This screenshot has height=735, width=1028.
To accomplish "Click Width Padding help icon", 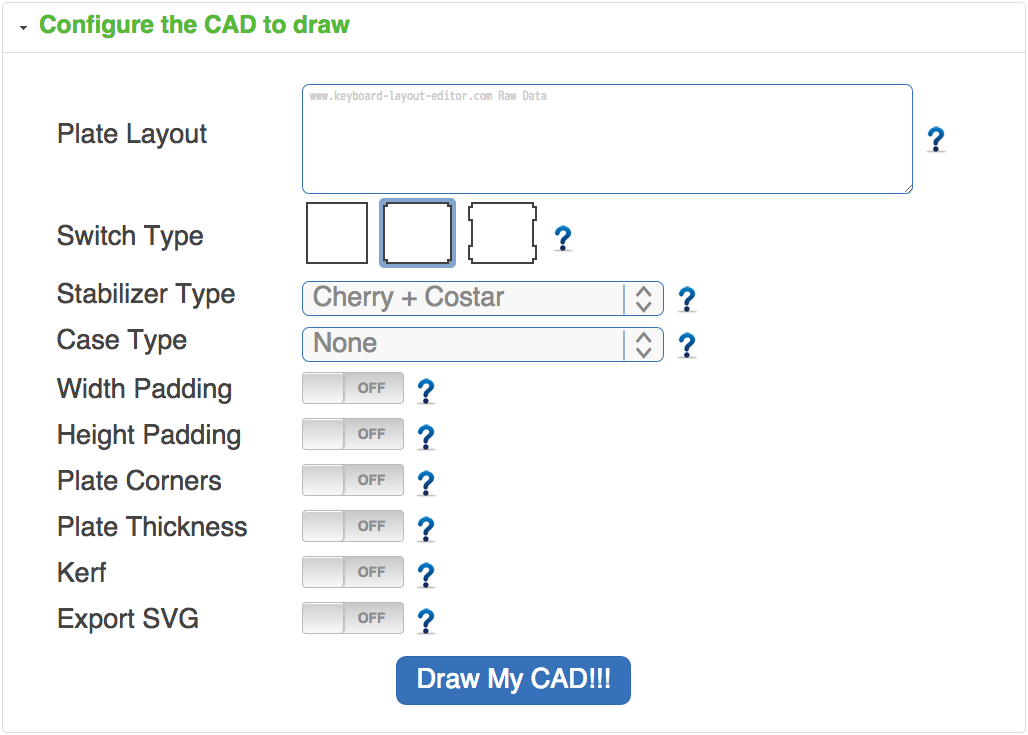I will click(426, 391).
